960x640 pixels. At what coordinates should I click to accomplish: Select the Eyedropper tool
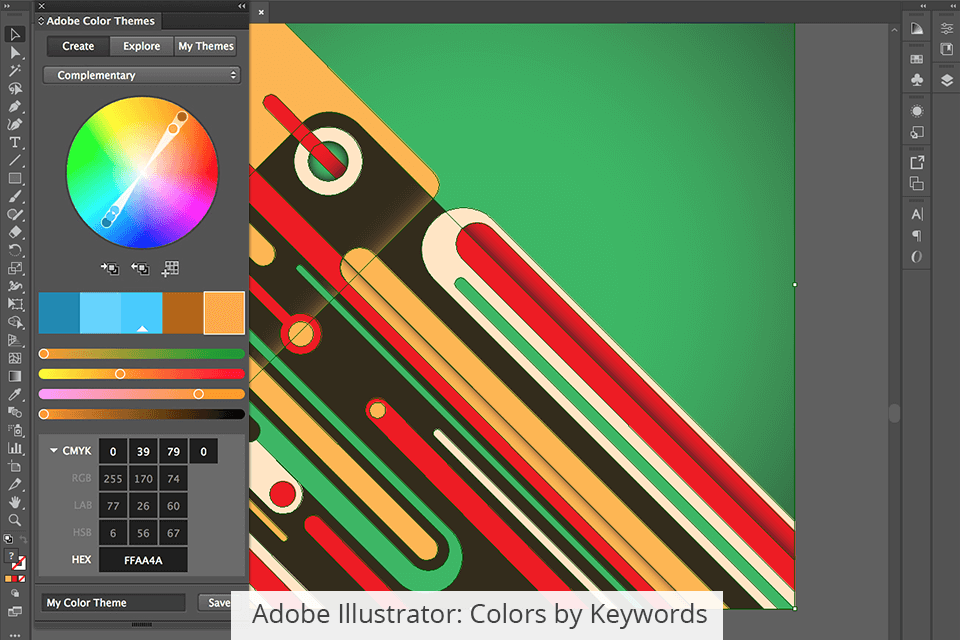15,394
